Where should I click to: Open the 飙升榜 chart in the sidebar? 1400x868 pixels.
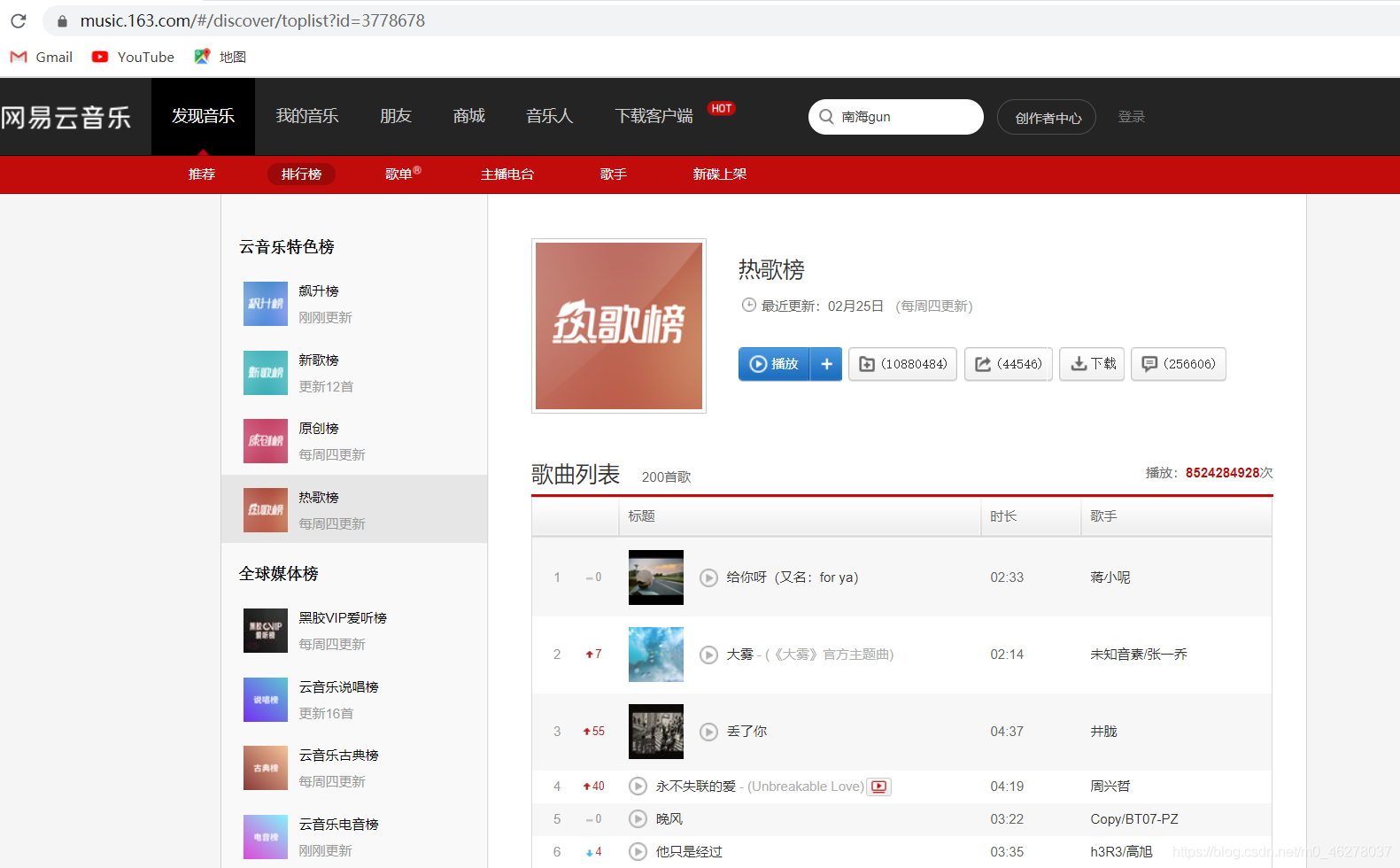354,304
